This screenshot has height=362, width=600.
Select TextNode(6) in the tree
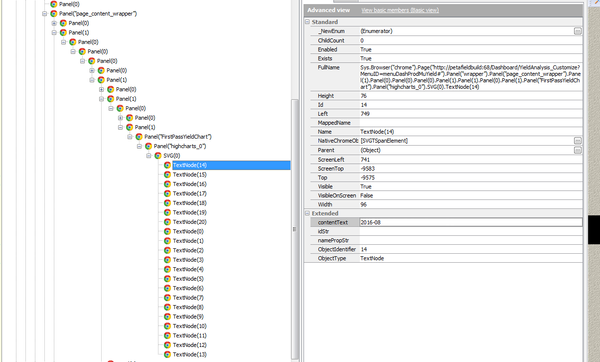(188, 288)
